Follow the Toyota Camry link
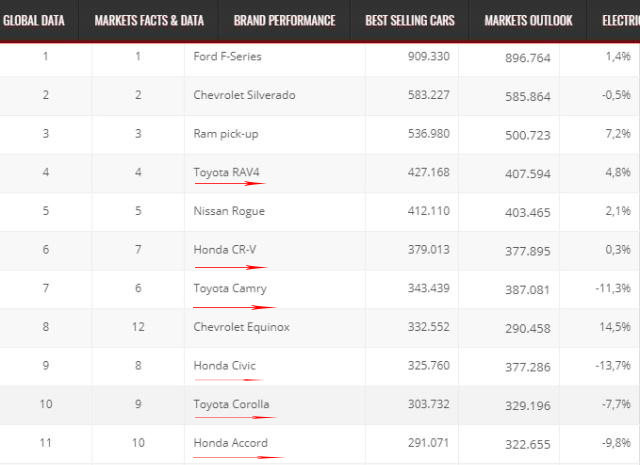 click(228, 288)
